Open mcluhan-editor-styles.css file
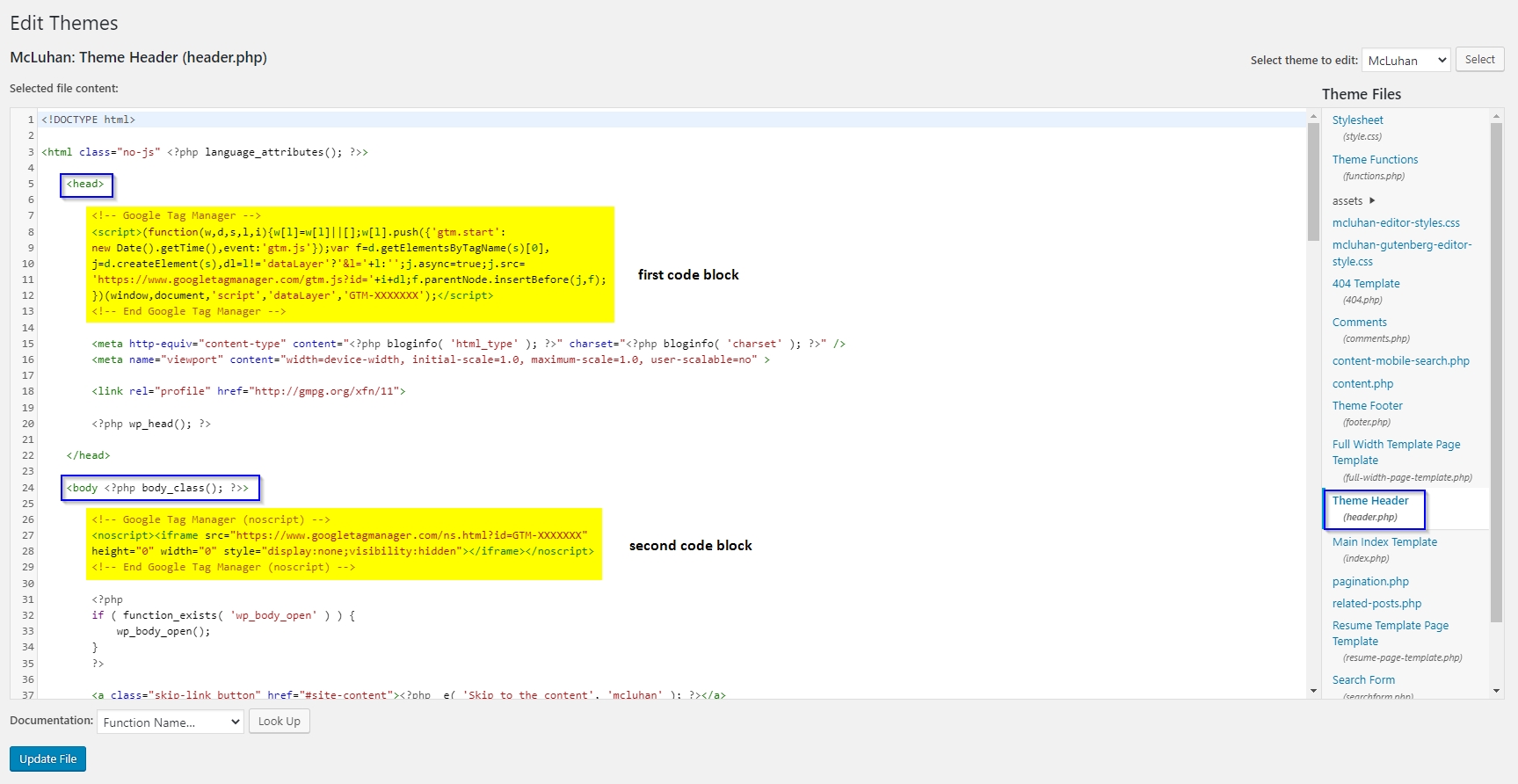Screen dimensions: 1518x784 coord(1396,223)
